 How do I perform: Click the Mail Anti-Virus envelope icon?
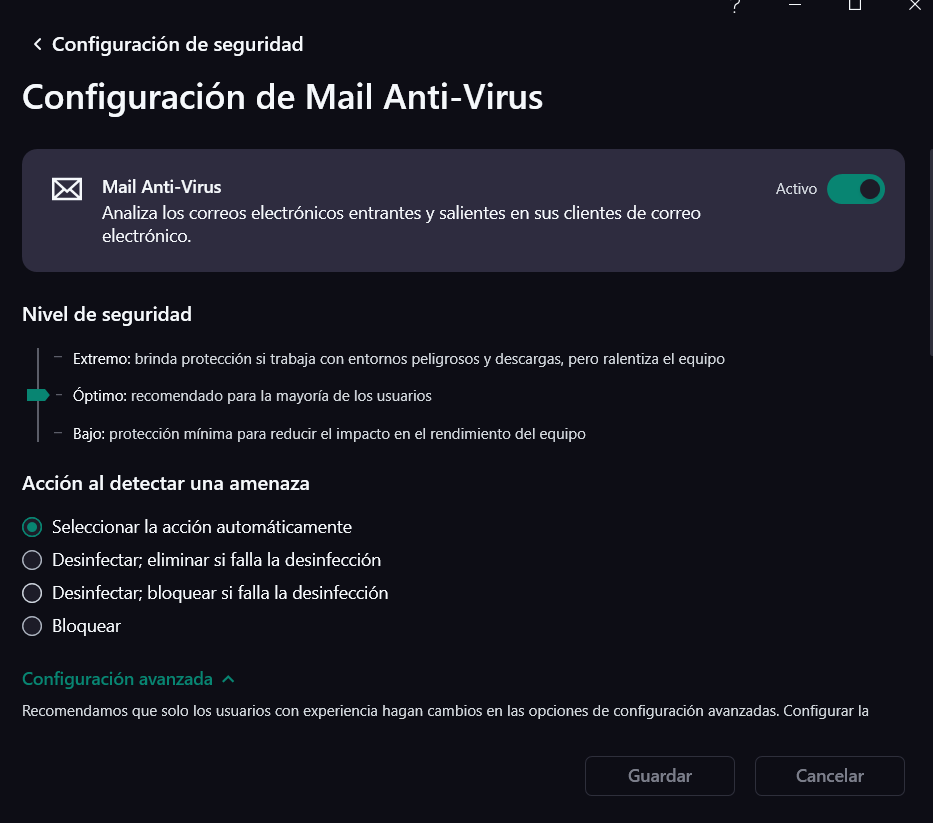click(67, 189)
